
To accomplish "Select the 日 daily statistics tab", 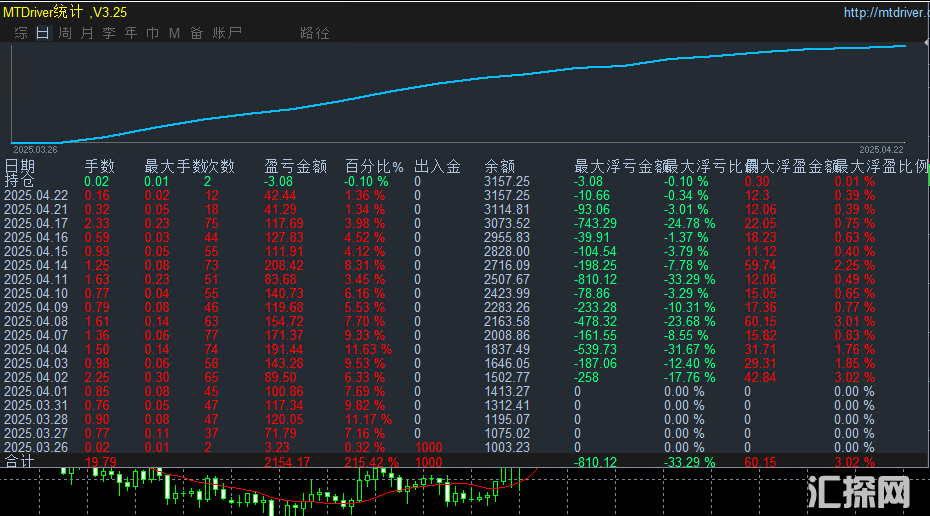I will click(42, 33).
